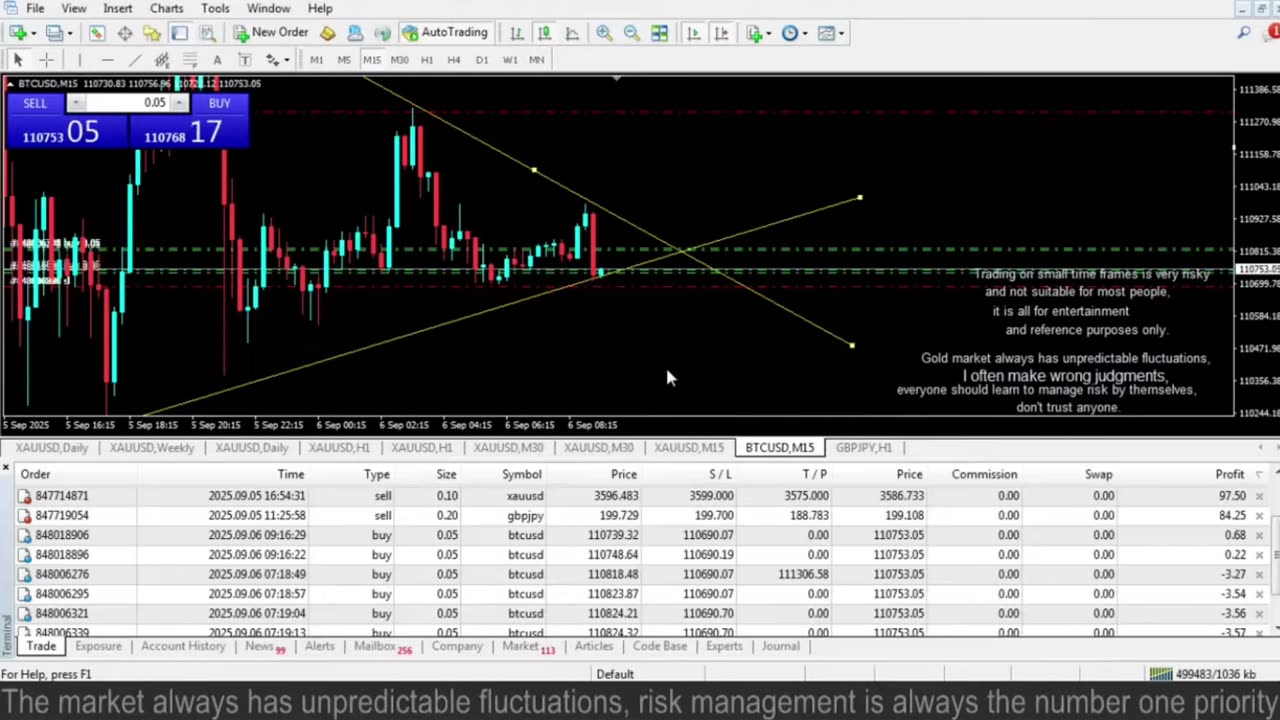Screen dimensions: 1280x720
Task: Close the xauusd order 847714871 via X
Action: pos(1259,496)
